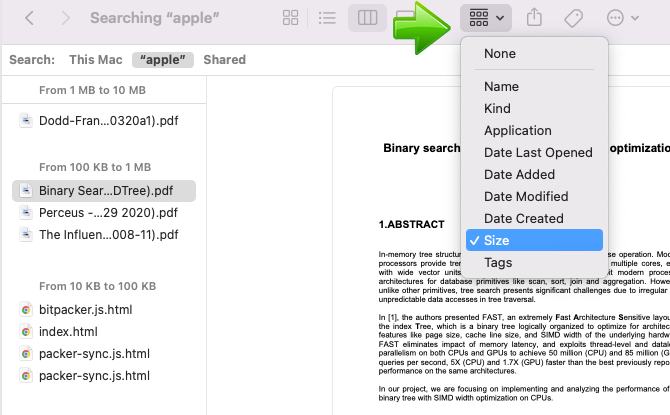Click Chrome icon beside bitpacker.js.html
The image size is (670, 415).
pyautogui.click(x=26, y=309)
